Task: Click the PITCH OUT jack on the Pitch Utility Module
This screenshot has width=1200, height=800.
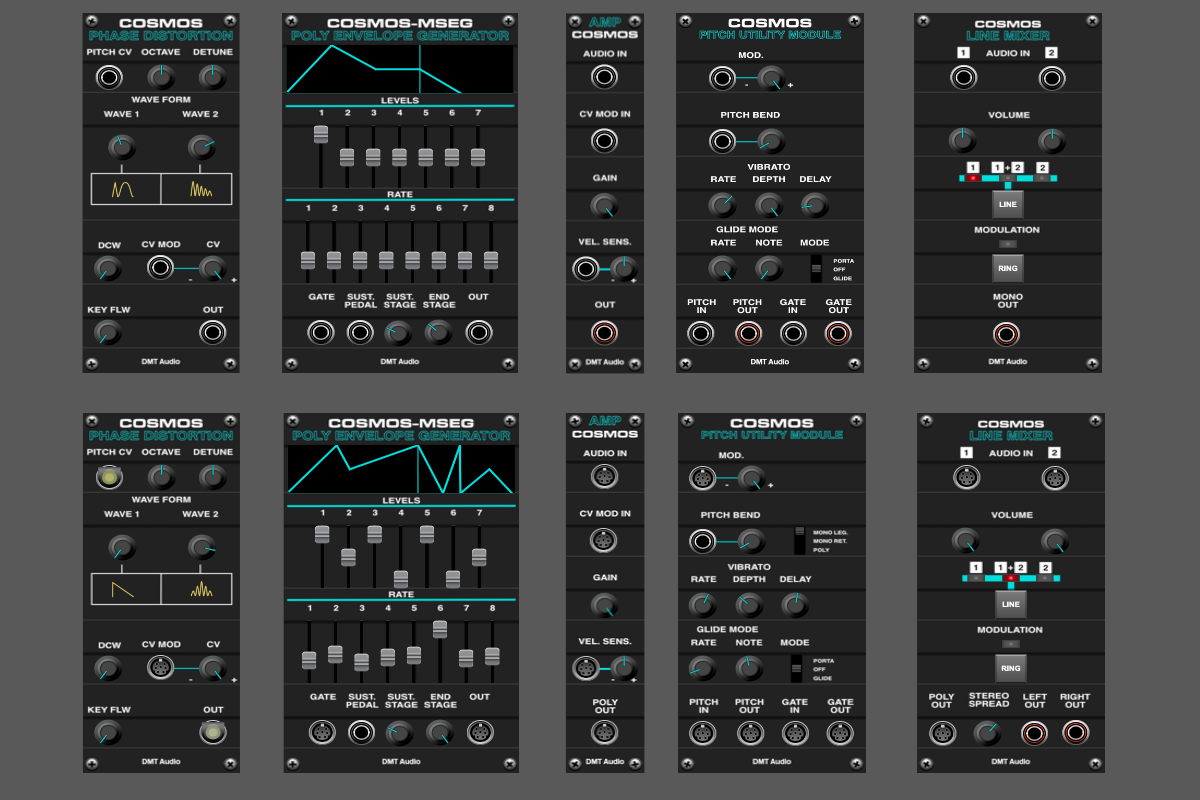Action: 746,333
